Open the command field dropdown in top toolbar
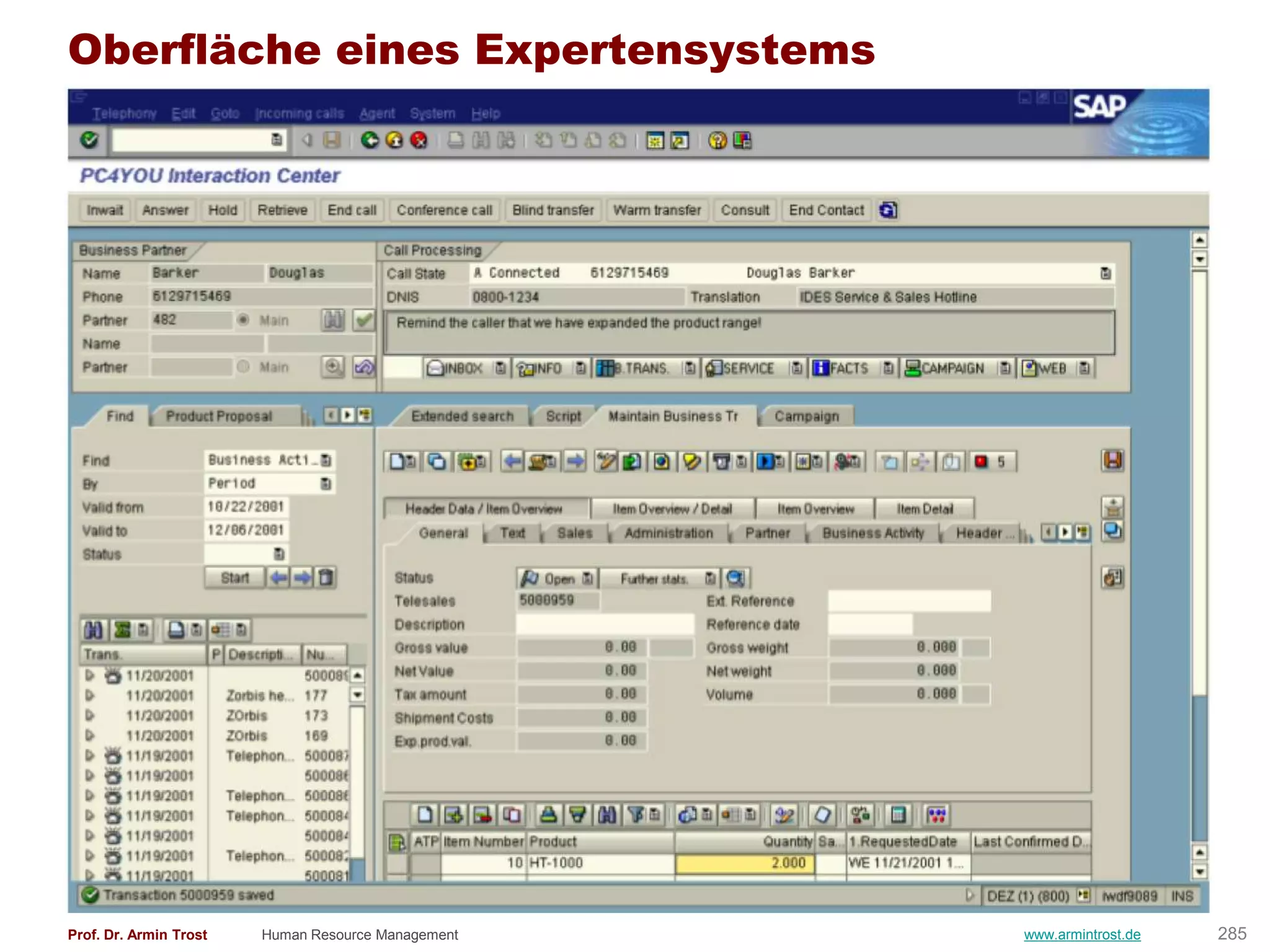1270x952 pixels. (x=277, y=140)
